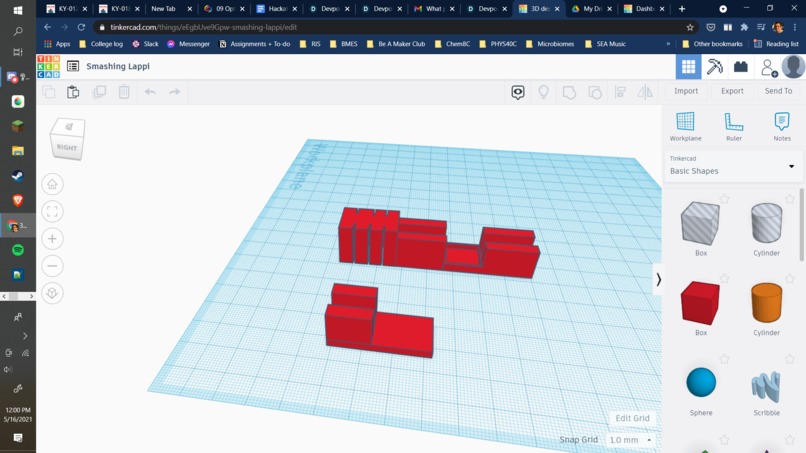The image size is (806, 453).
Task: Click the Copy toolbar icon
Action: click(49, 92)
